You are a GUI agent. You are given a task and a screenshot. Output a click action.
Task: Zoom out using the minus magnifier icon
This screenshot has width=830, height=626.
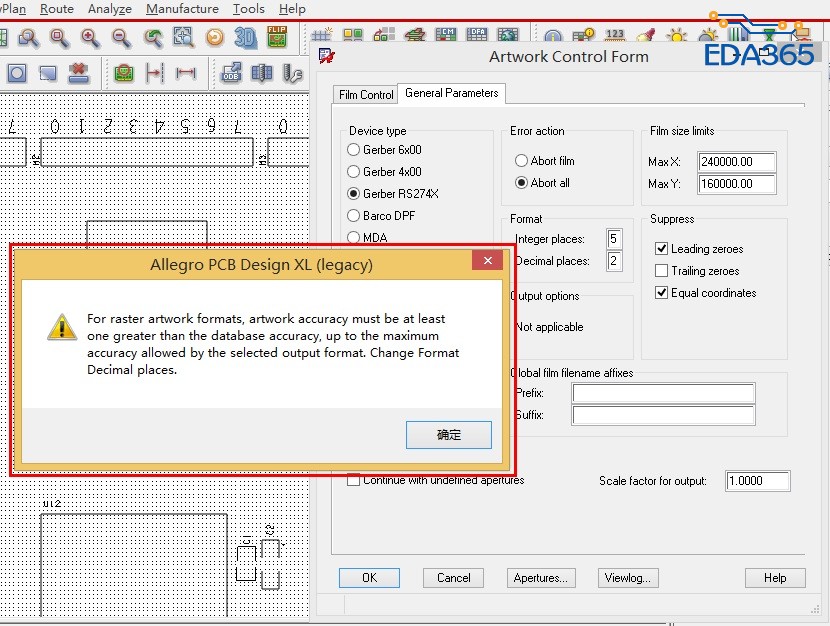pyautogui.click(x=121, y=37)
